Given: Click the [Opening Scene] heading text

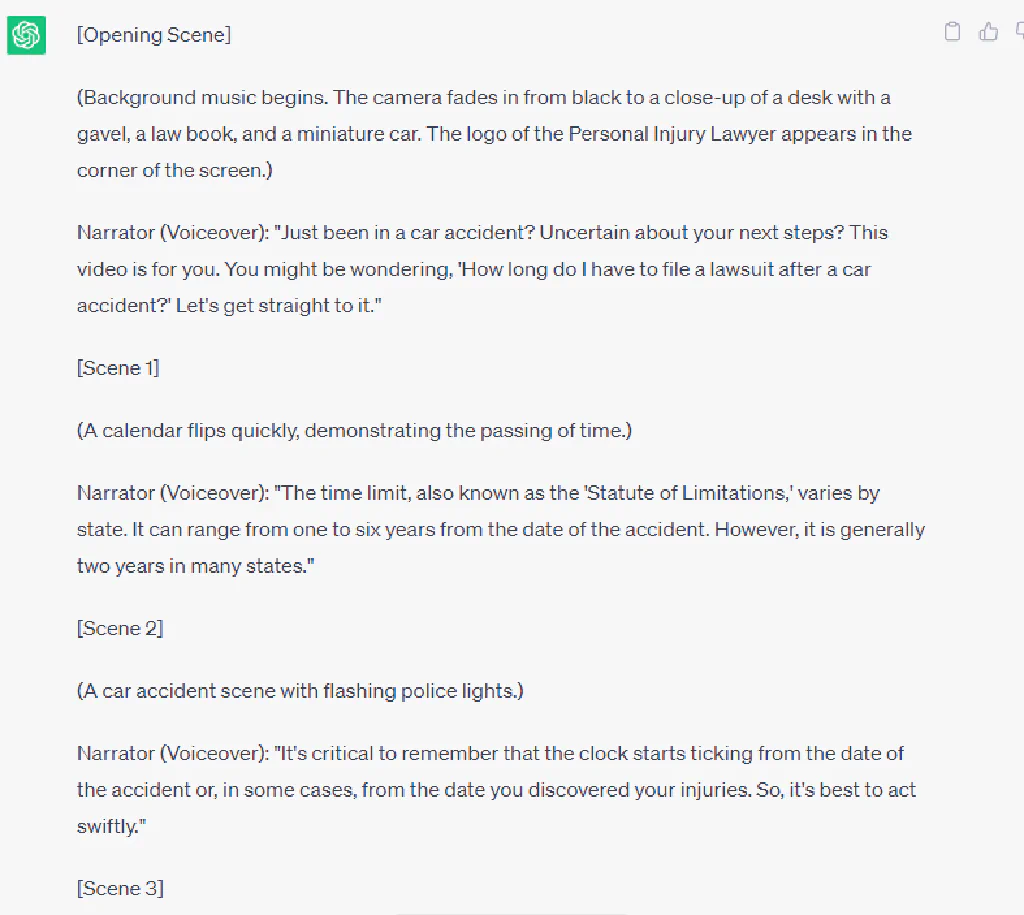Looking at the screenshot, I should click(x=154, y=35).
